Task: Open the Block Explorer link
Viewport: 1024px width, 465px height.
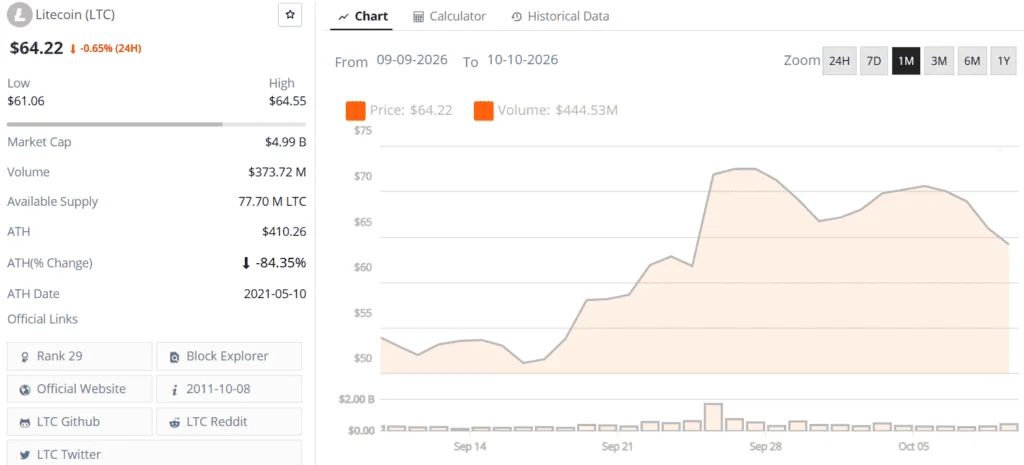Action: (229, 357)
